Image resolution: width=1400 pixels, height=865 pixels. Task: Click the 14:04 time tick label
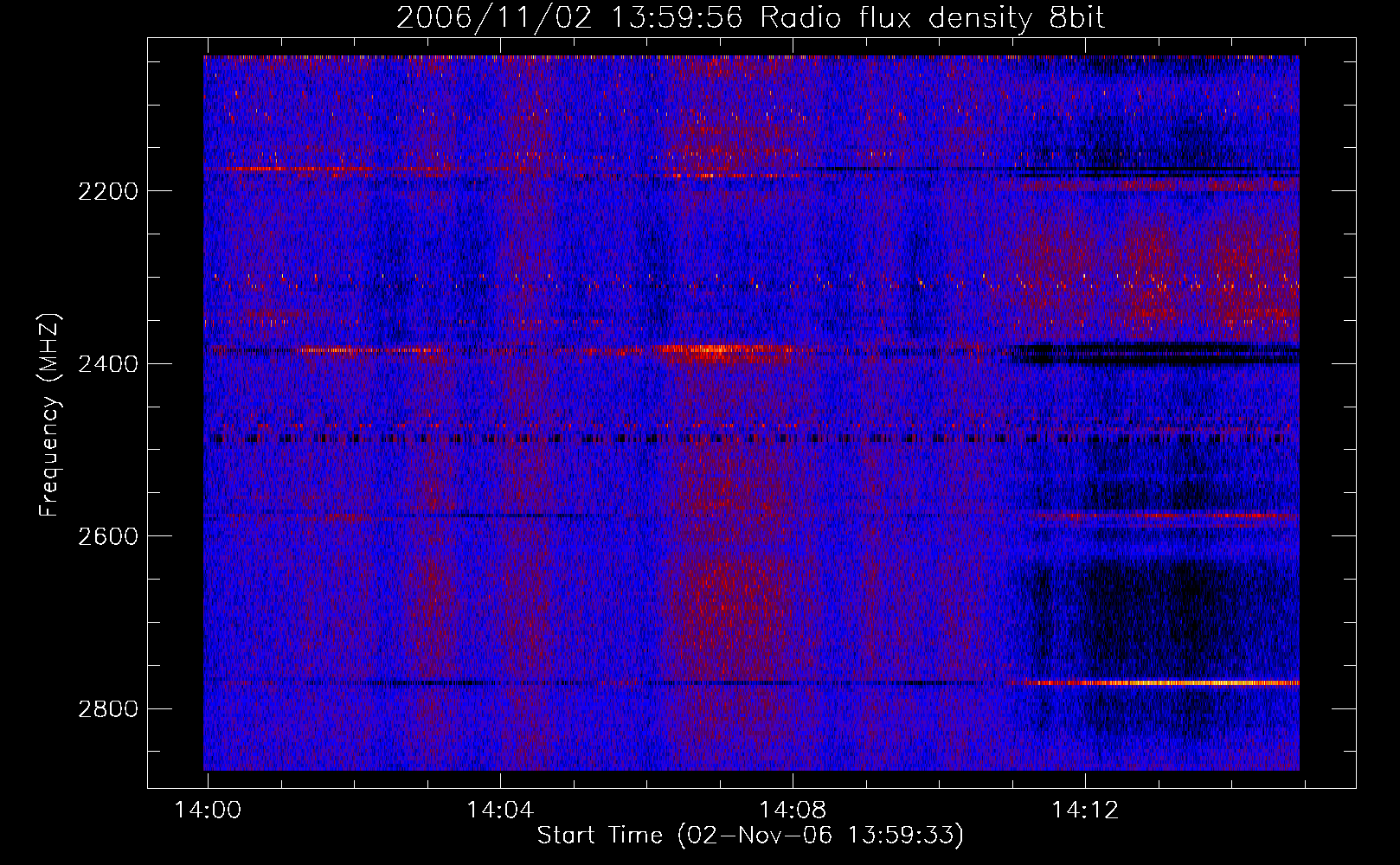point(500,811)
